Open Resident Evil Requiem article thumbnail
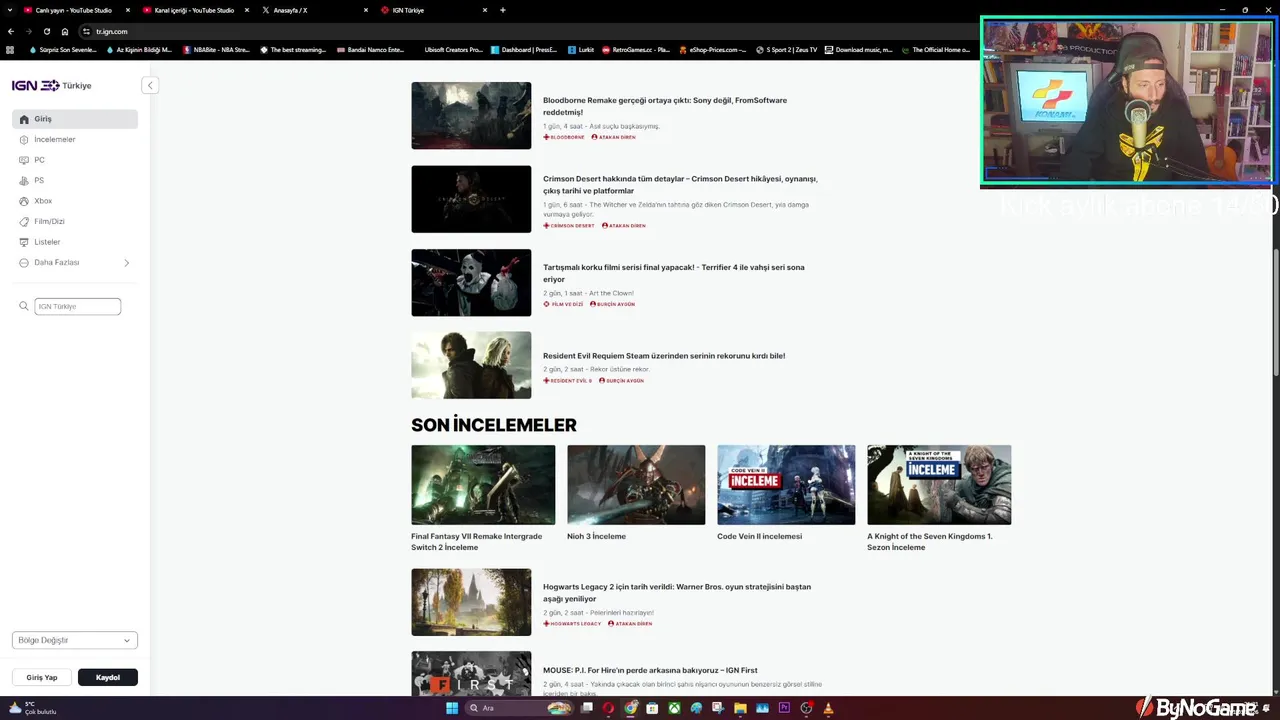 pos(471,365)
